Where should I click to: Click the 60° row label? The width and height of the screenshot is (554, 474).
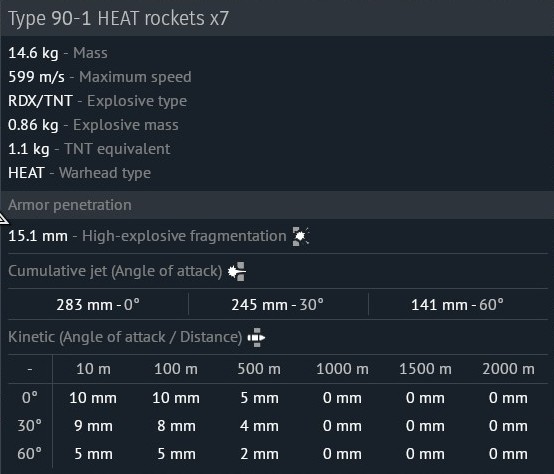30,454
